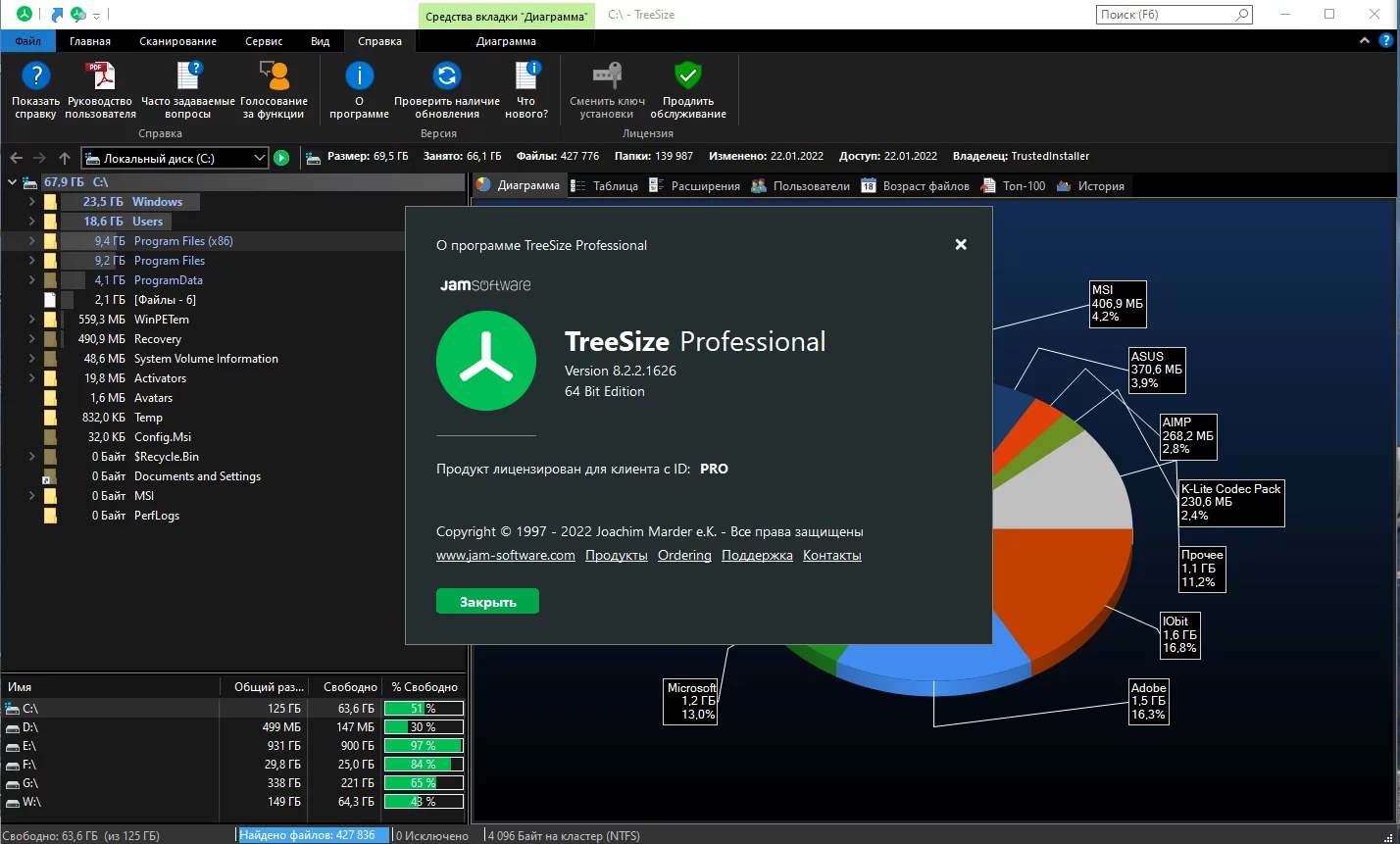
Task: Collapse the C:\ root tree node
Action: [x=12, y=182]
